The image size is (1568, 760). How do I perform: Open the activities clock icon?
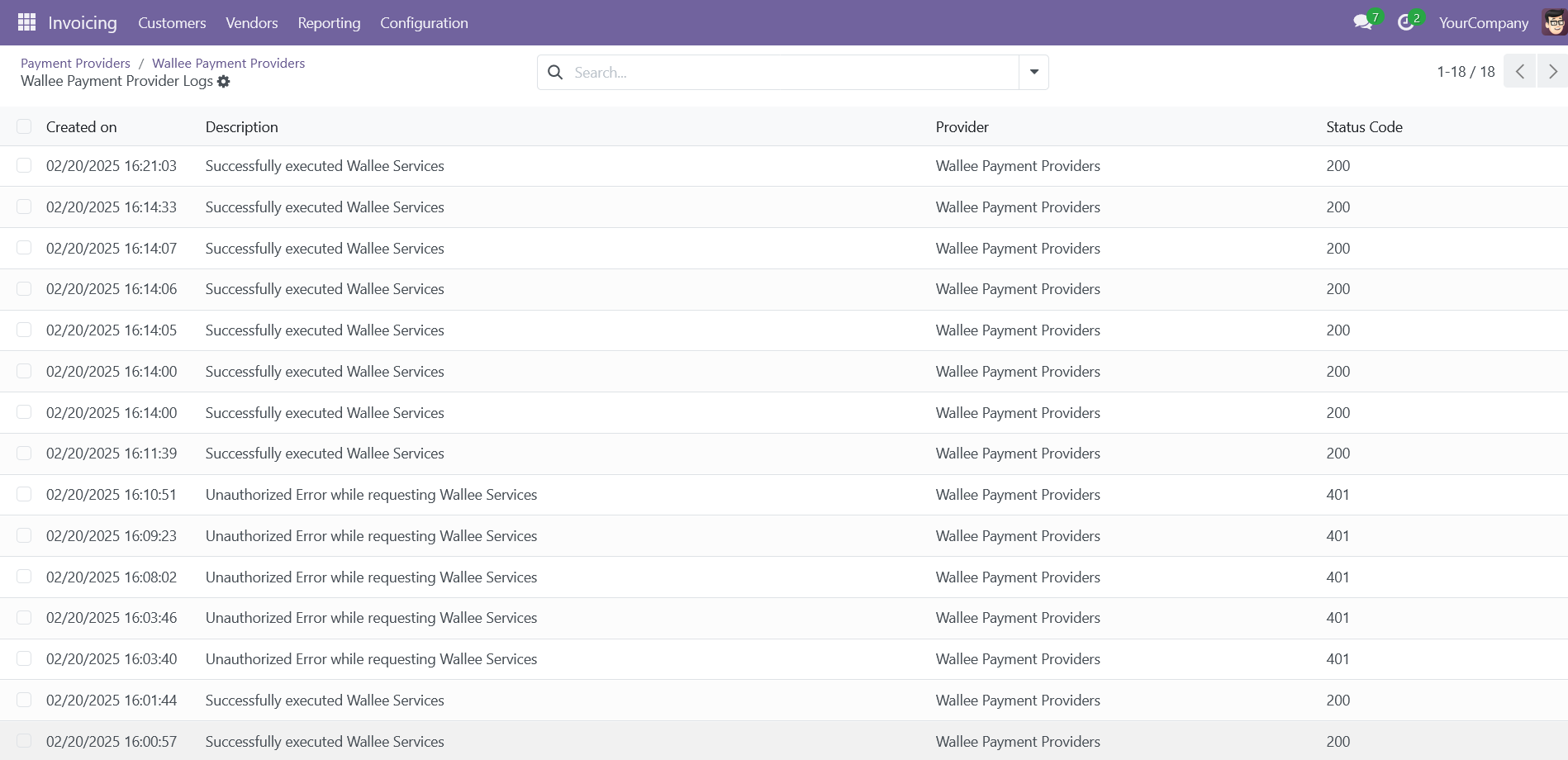[1405, 22]
